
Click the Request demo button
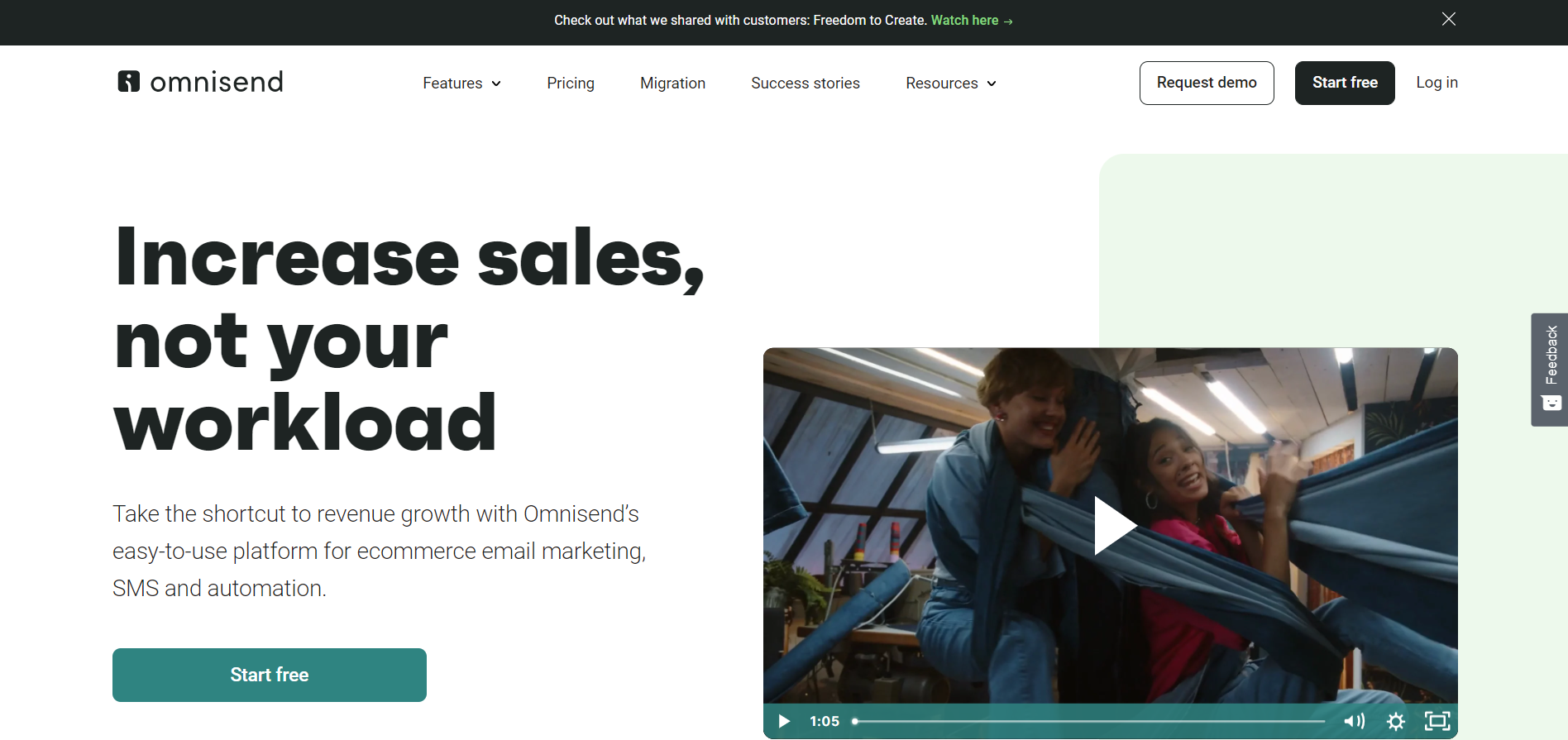click(x=1207, y=83)
